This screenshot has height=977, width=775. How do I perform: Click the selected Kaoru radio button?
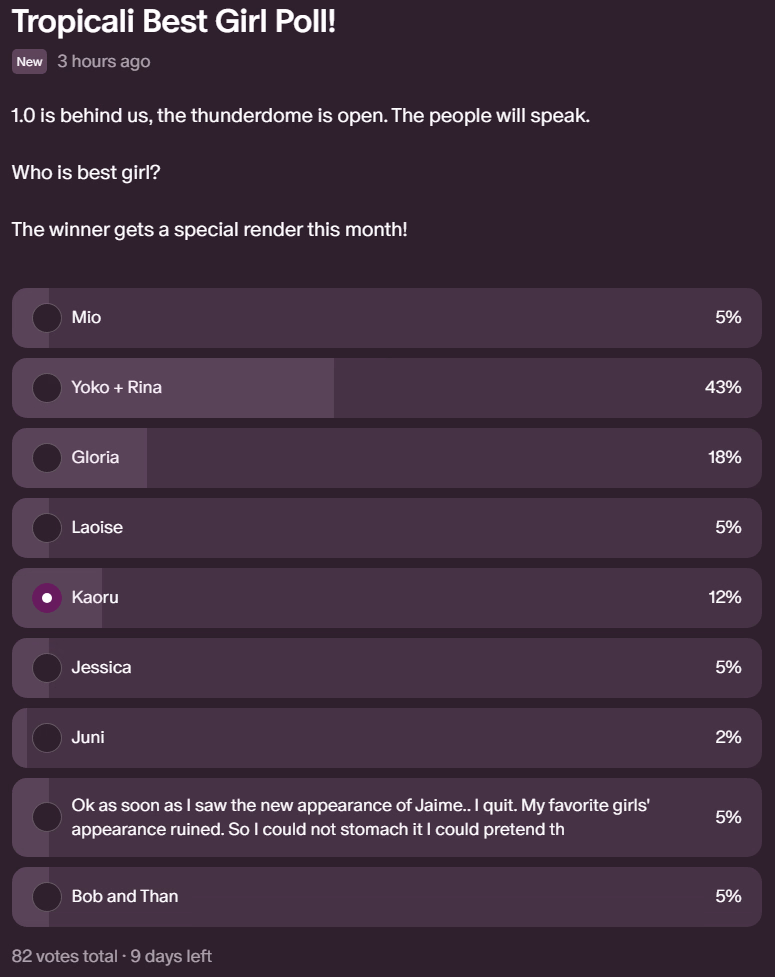tap(47, 598)
